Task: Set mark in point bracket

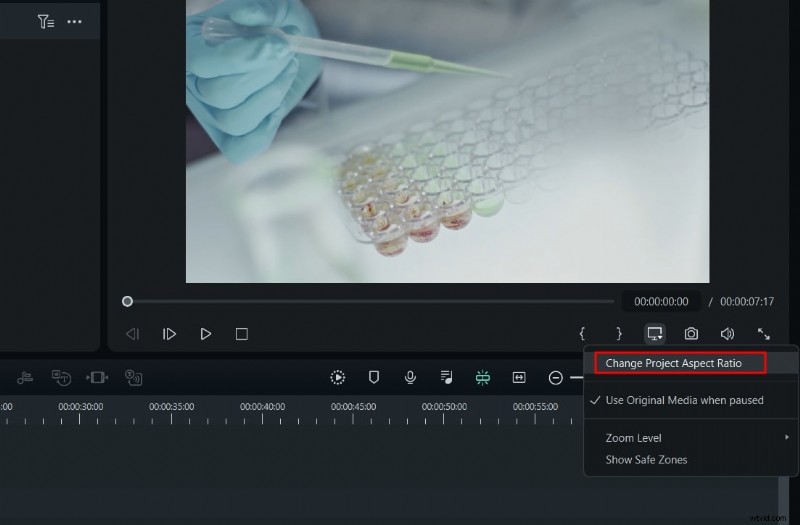Action: pyautogui.click(x=582, y=334)
